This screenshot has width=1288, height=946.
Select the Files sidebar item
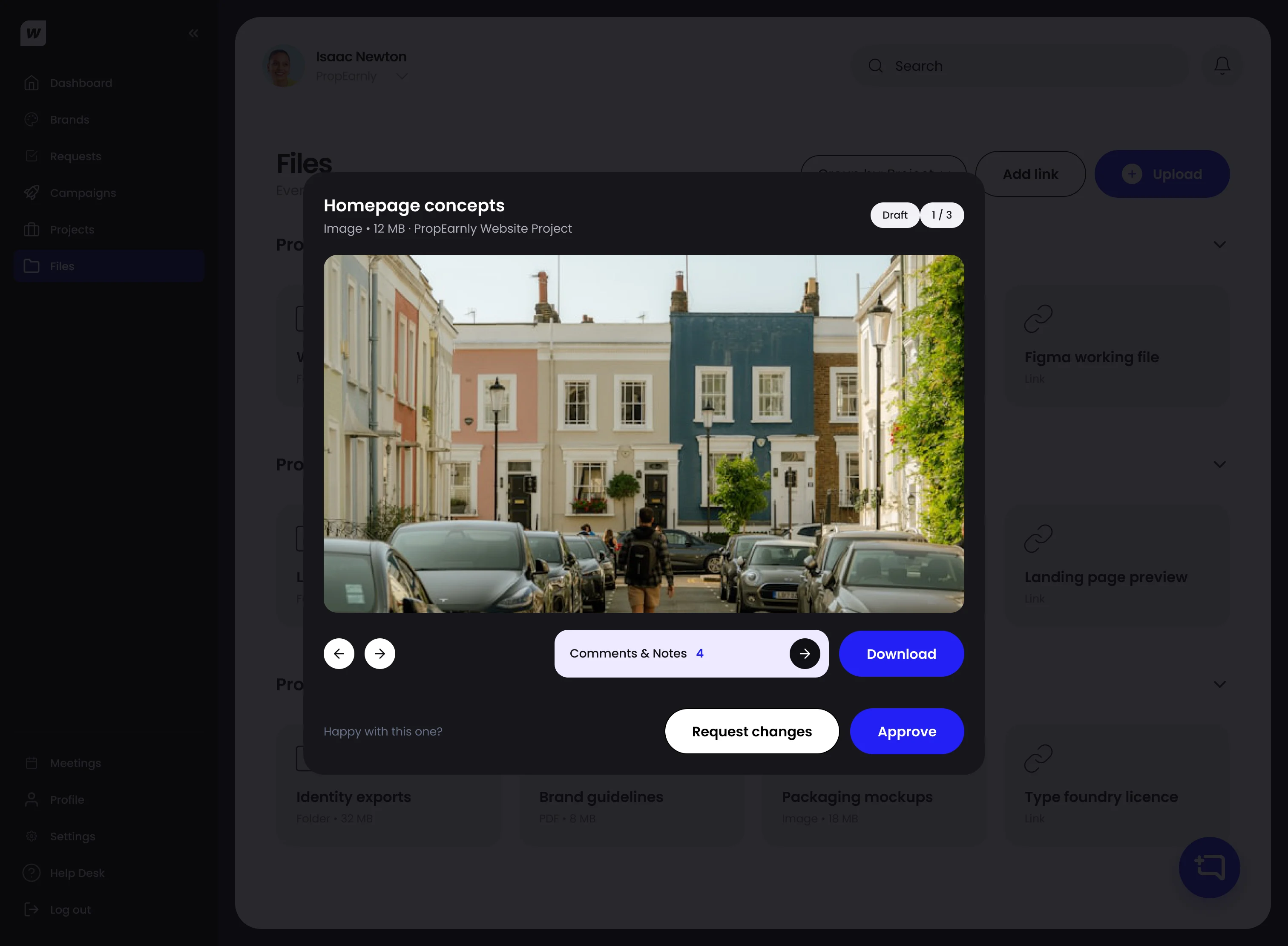pyautogui.click(x=109, y=266)
